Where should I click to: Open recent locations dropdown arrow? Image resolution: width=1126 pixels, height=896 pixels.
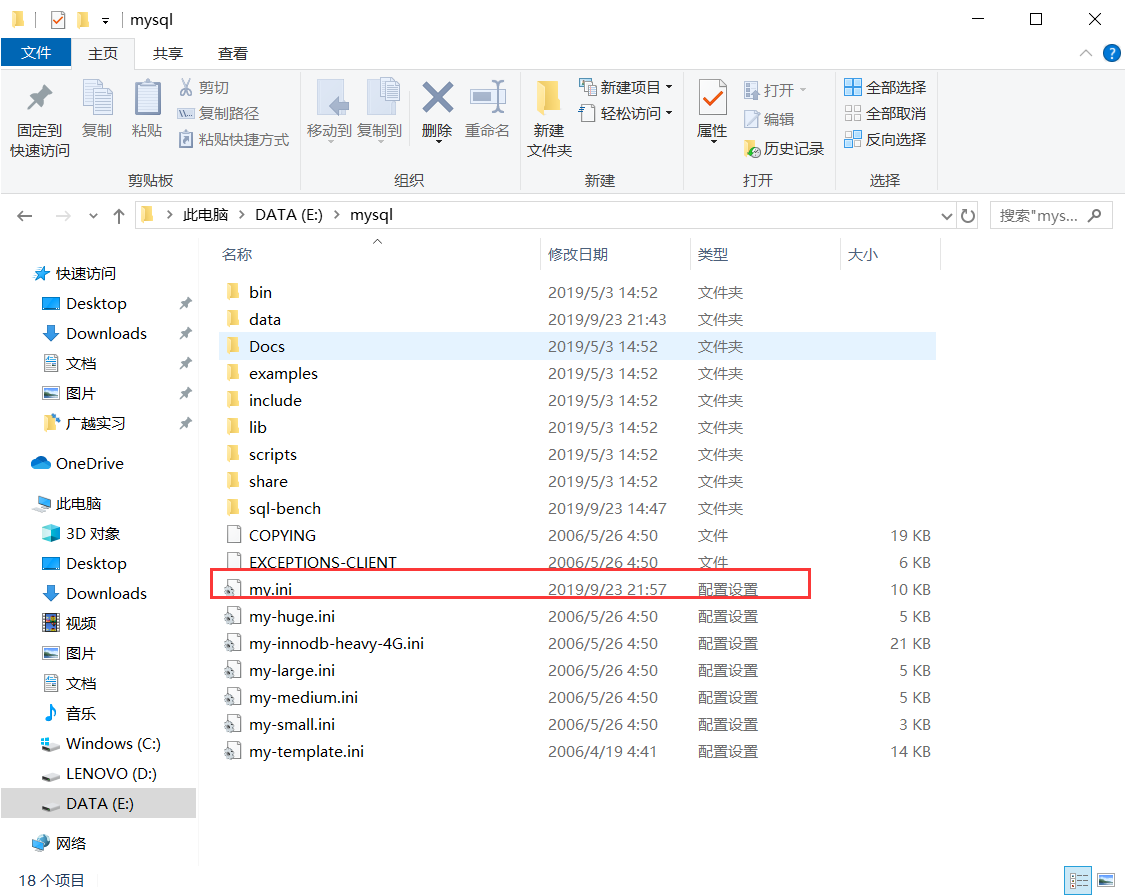point(93,215)
